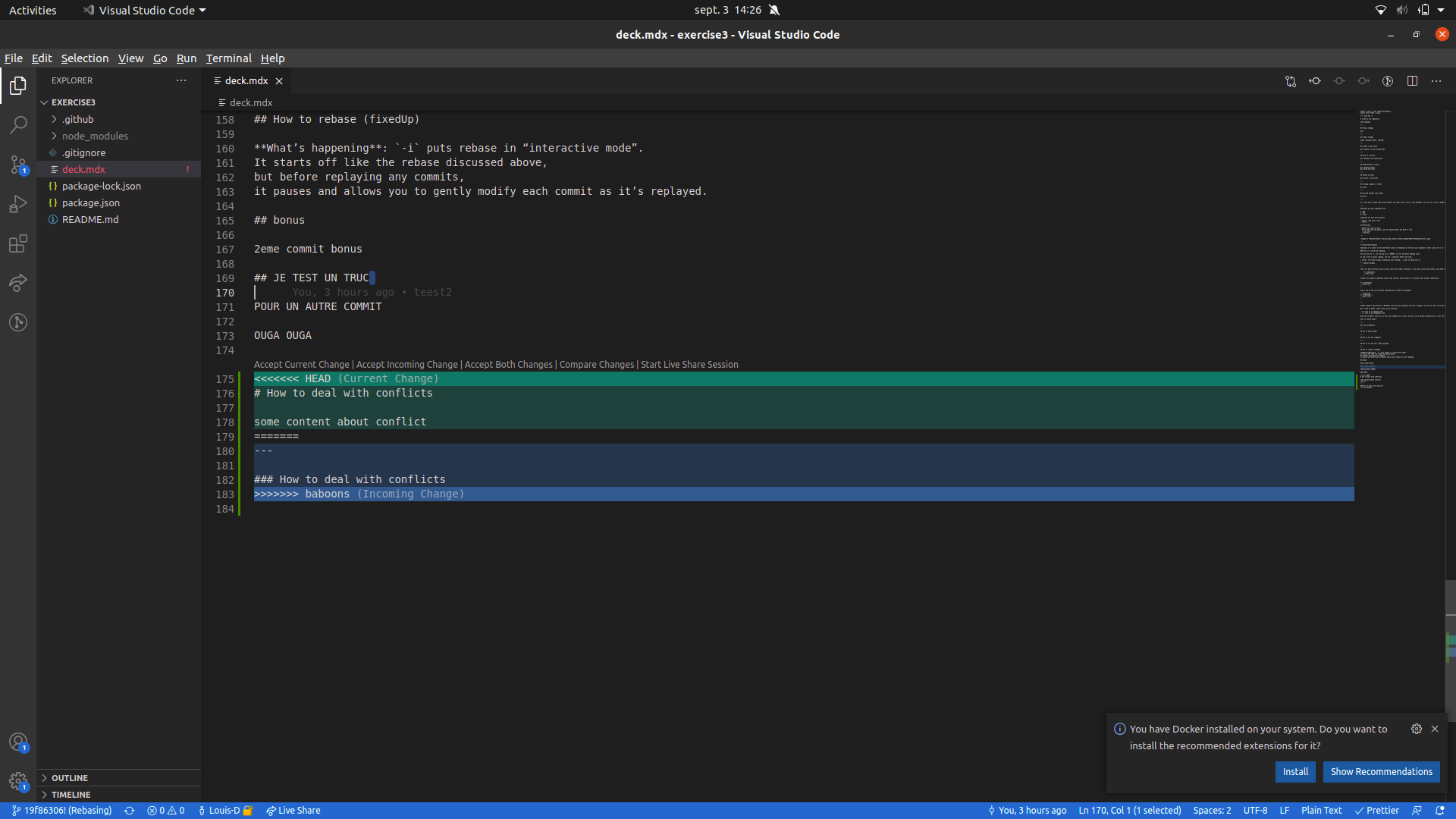Open the Run and Debug view

click(x=18, y=204)
